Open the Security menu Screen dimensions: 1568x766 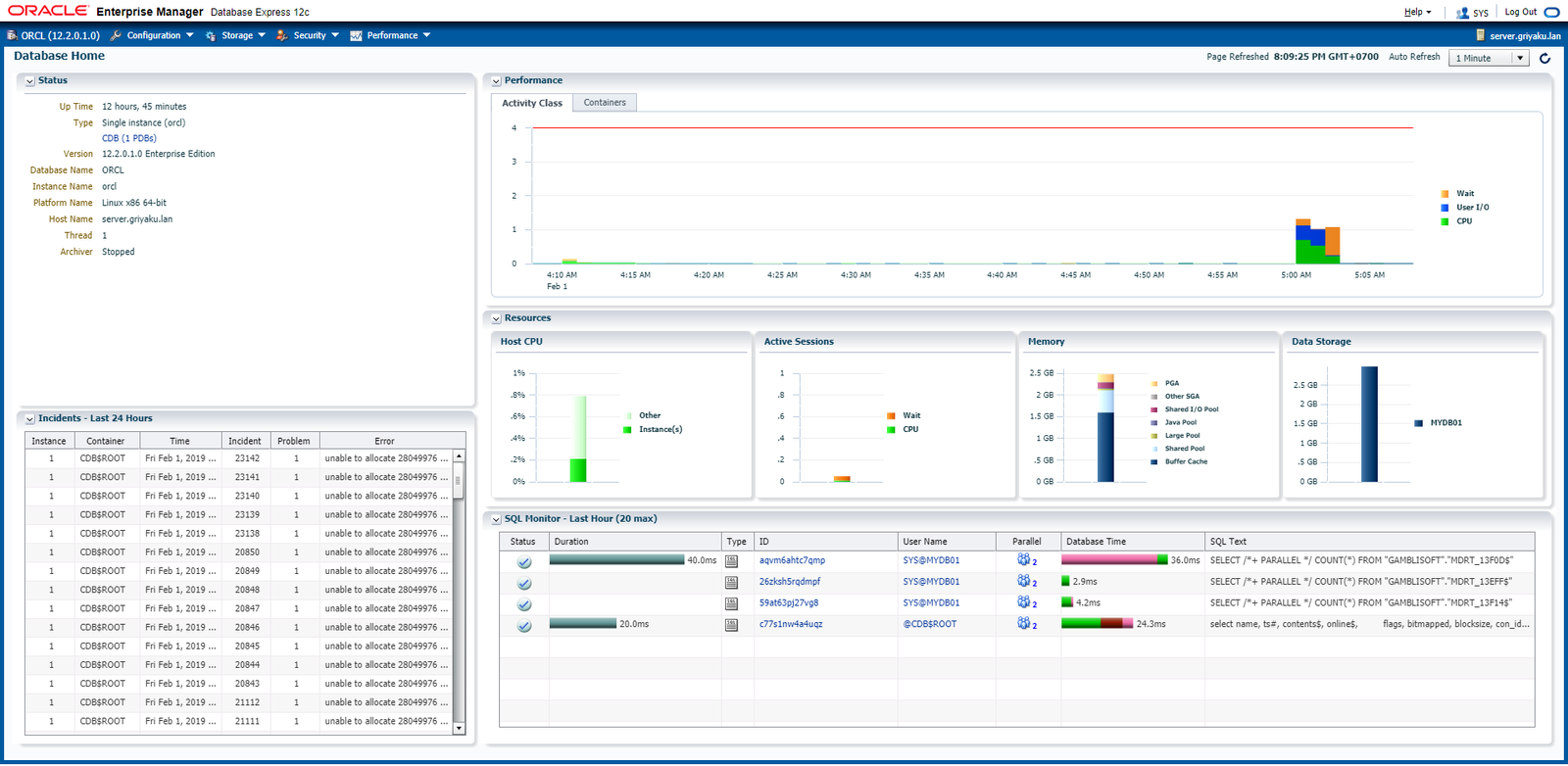click(x=316, y=35)
